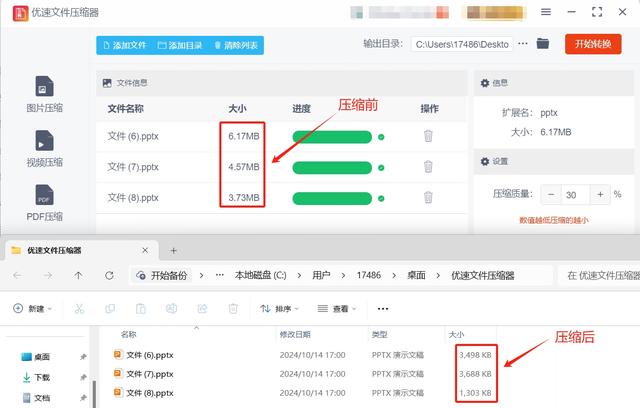The height and width of the screenshot is (408, 640).
Task: Click the compression quality value field 30
Action: pos(576,195)
